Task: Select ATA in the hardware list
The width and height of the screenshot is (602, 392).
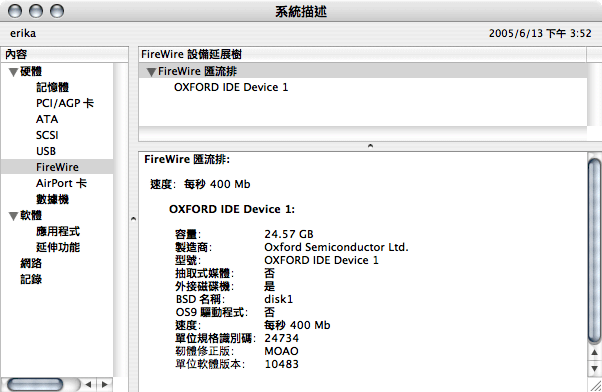Action: (x=47, y=119)
